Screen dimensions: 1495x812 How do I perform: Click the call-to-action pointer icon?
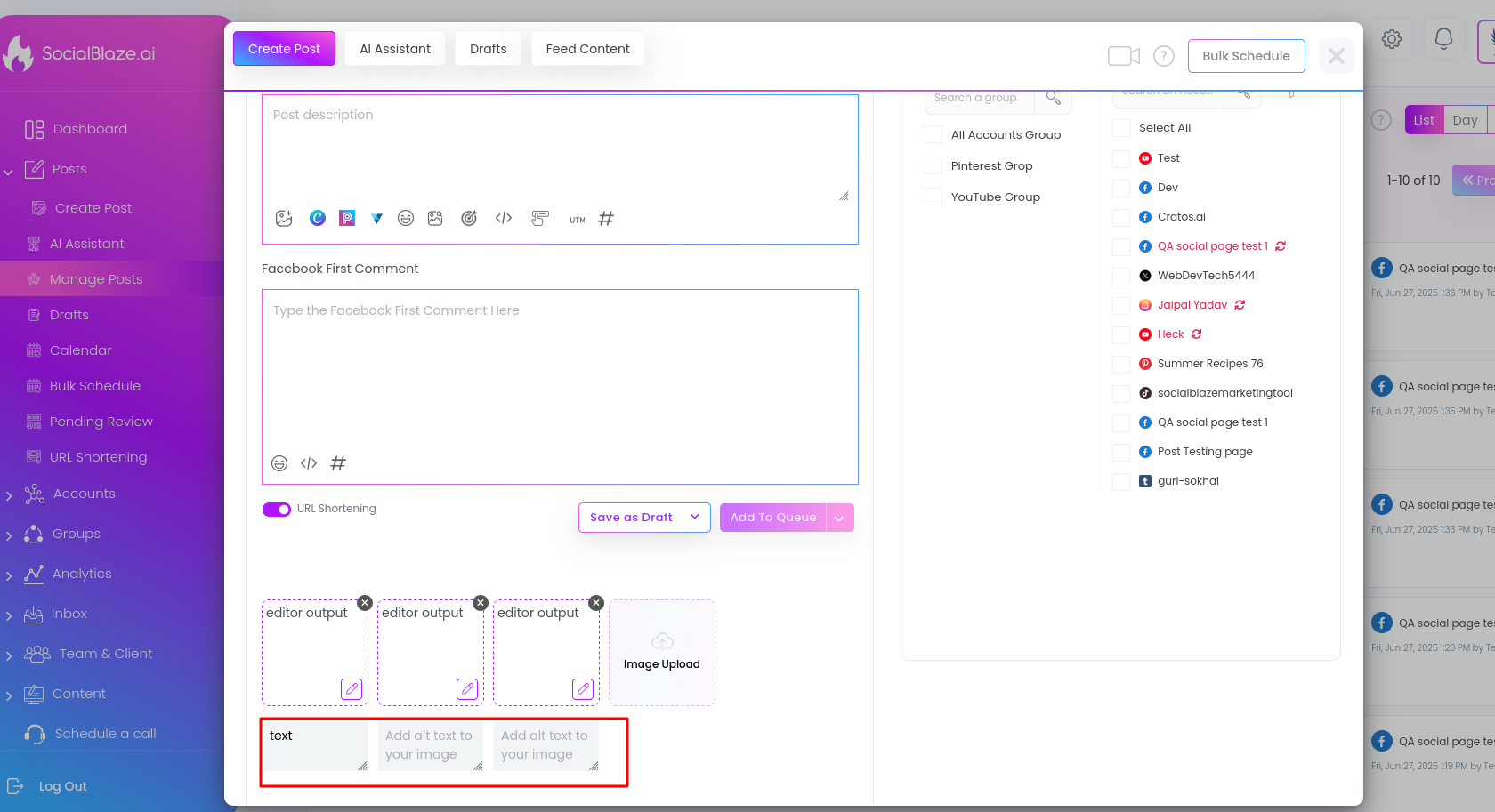[x=540, y=218]
